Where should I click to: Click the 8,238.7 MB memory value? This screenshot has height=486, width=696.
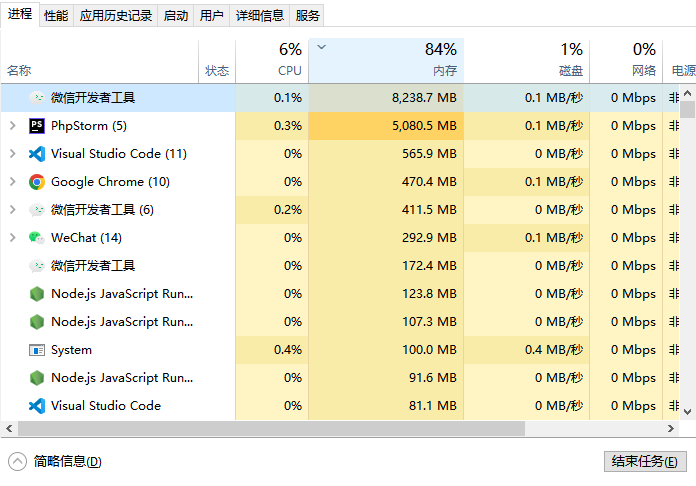424,98
